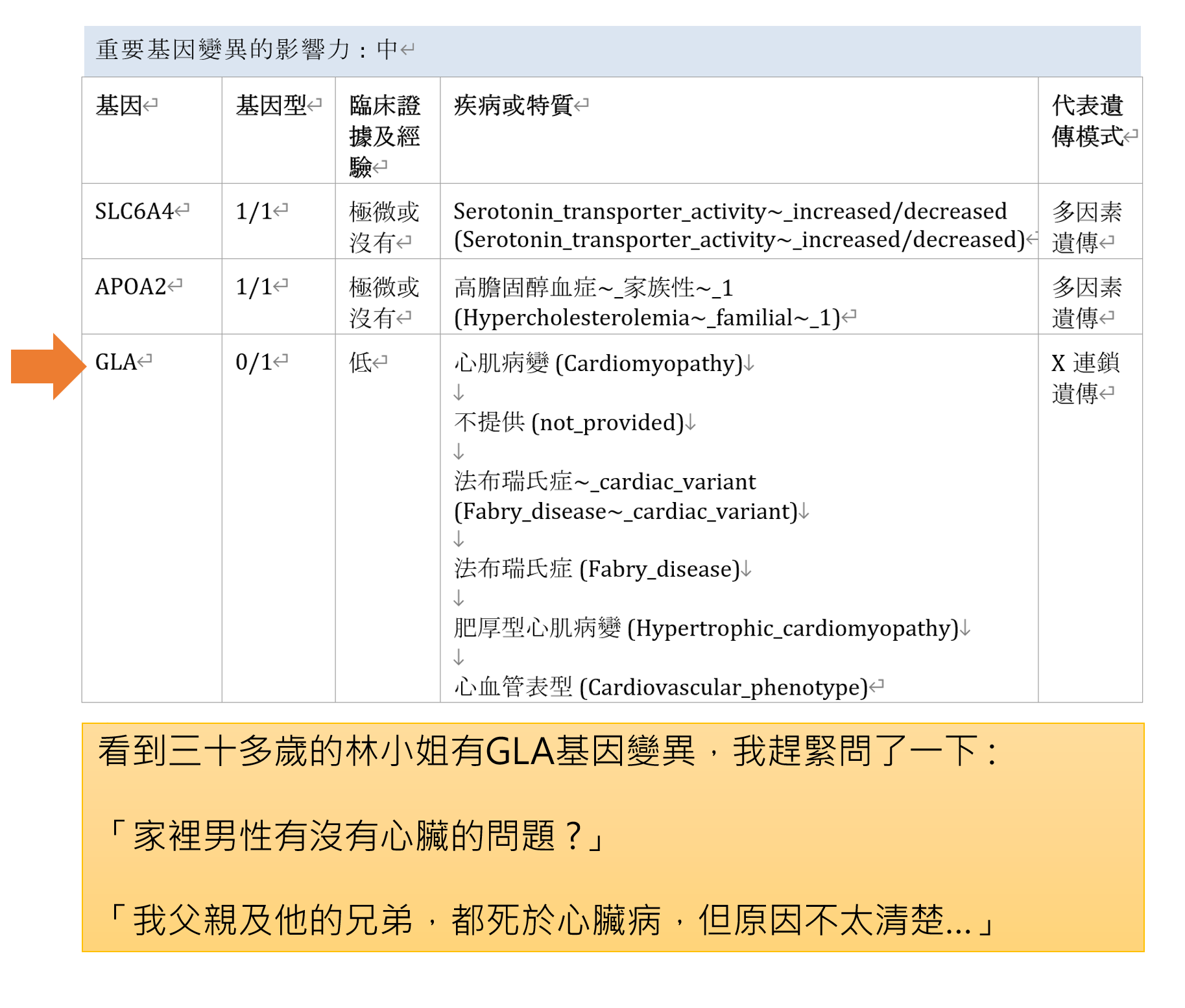This screenshot has height=1008, width=1185.
Task: Click the question 家裡男性有沒有心臟的問題？
Action: [x=358, y=836]
